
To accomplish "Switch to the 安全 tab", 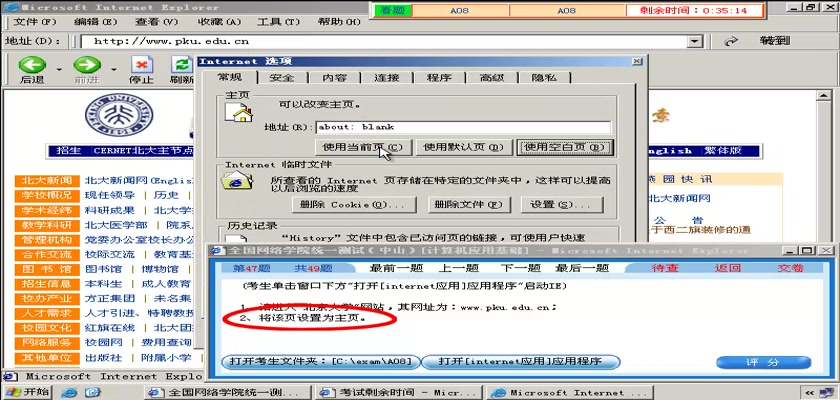I will coord(282,78).
